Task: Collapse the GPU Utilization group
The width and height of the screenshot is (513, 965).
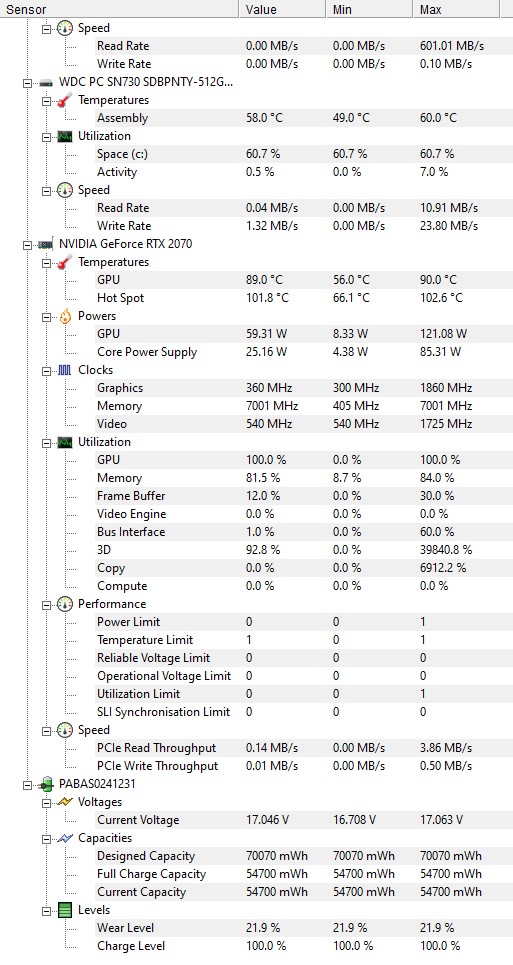Action: (46, 442)
